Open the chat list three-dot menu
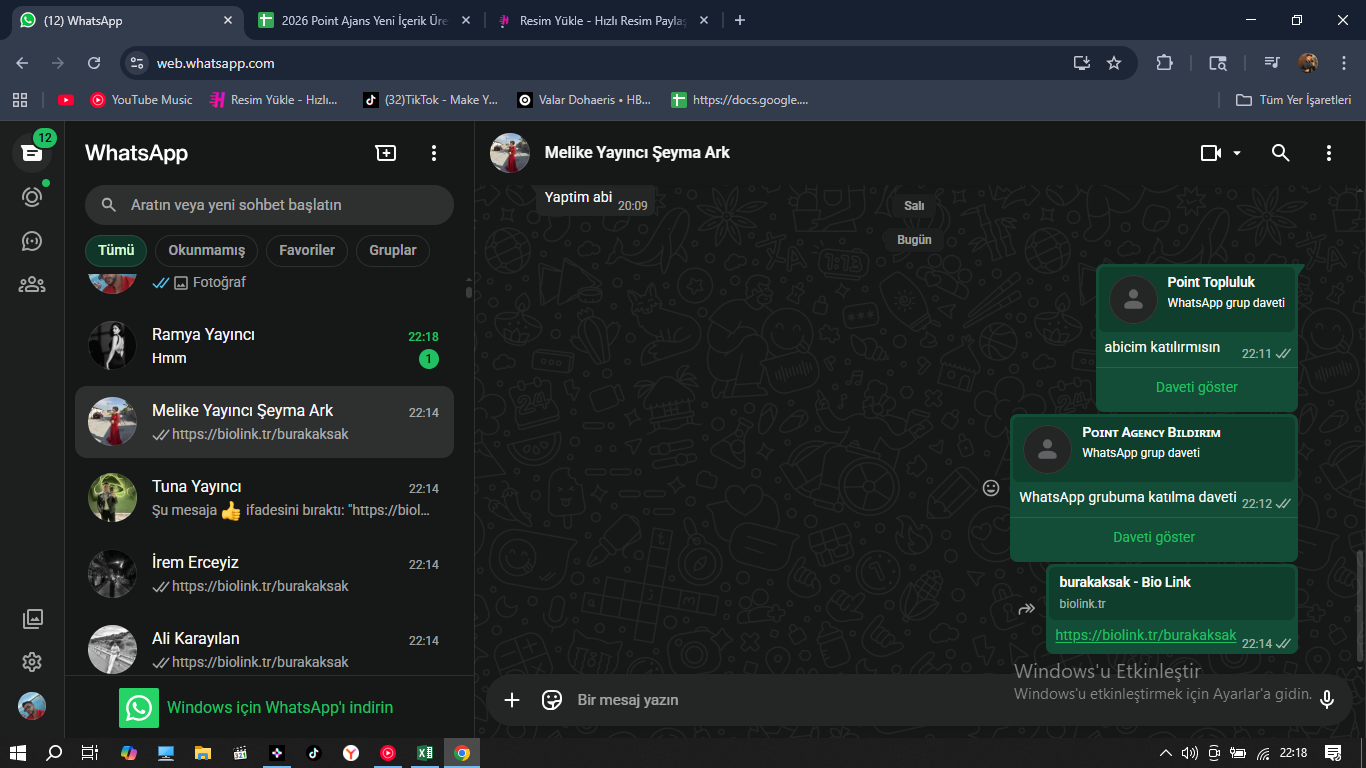The width and height of the screenshot is (1366, 768). 434,153
